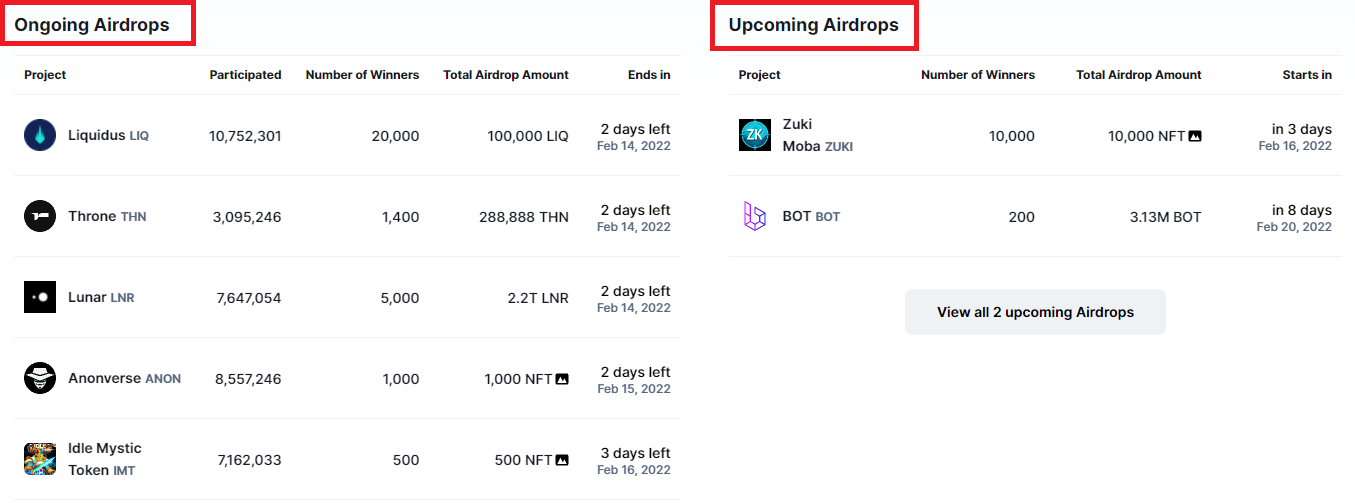This screenshot has height=503, width=1355.
Task: Open the Zuki Moba ZUKI link
Action: (817, 135)
